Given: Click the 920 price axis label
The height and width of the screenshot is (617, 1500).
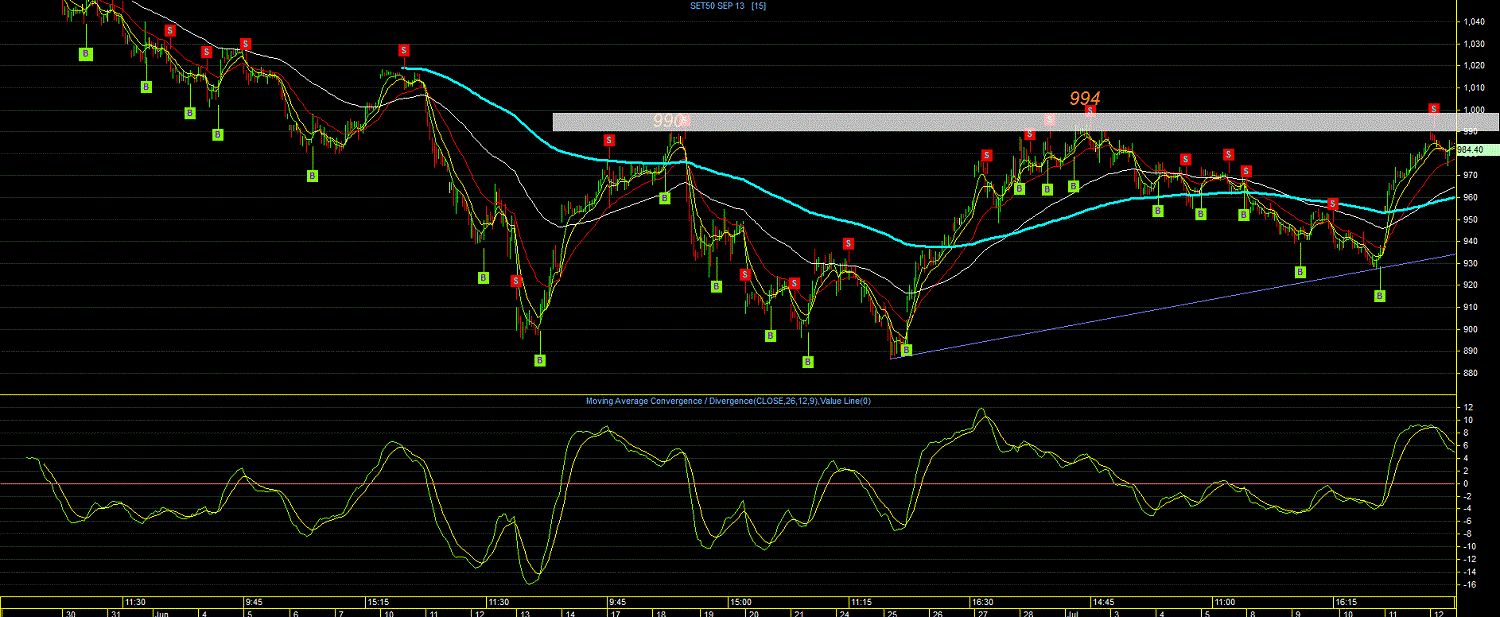Looking at the screenshot, I should pyautogui.click(x=1471, y=285).
